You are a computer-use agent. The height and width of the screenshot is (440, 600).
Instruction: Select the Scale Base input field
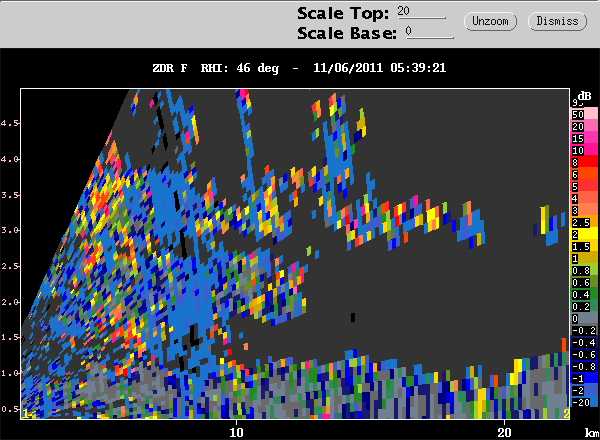click(430, 32)
